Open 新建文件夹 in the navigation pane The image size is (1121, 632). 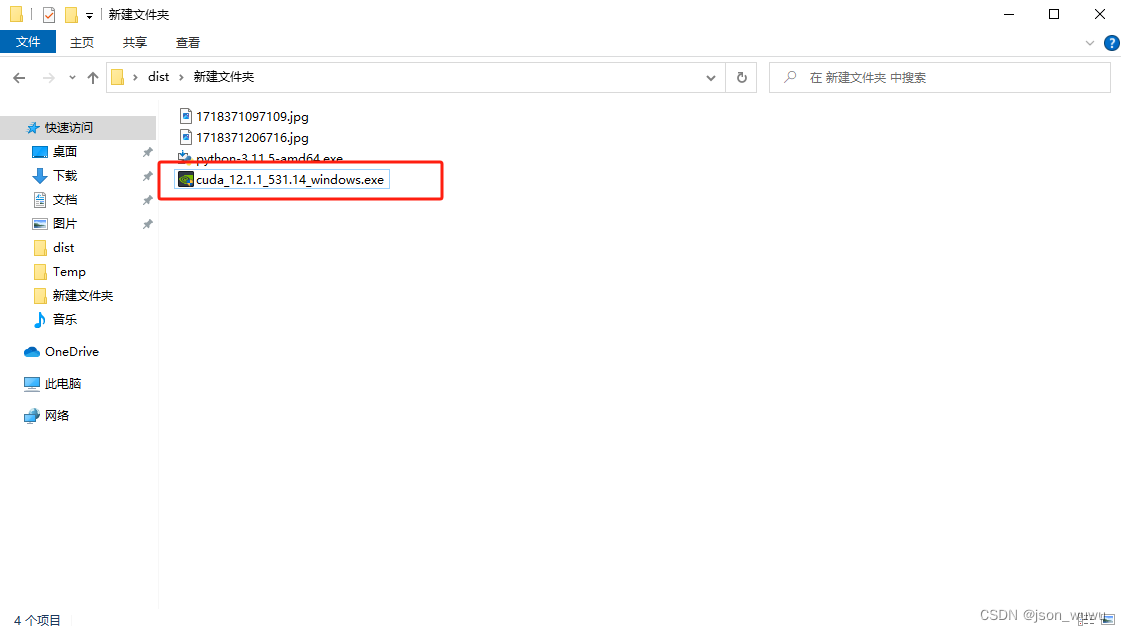coord(82,295)
